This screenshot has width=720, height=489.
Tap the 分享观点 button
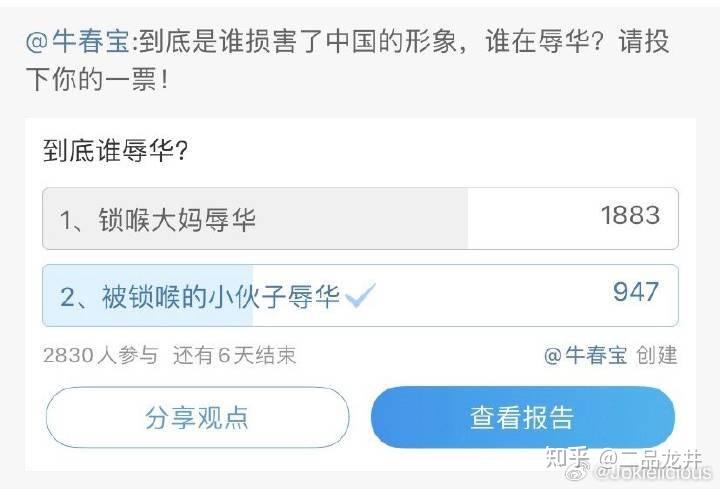point(197,417)
